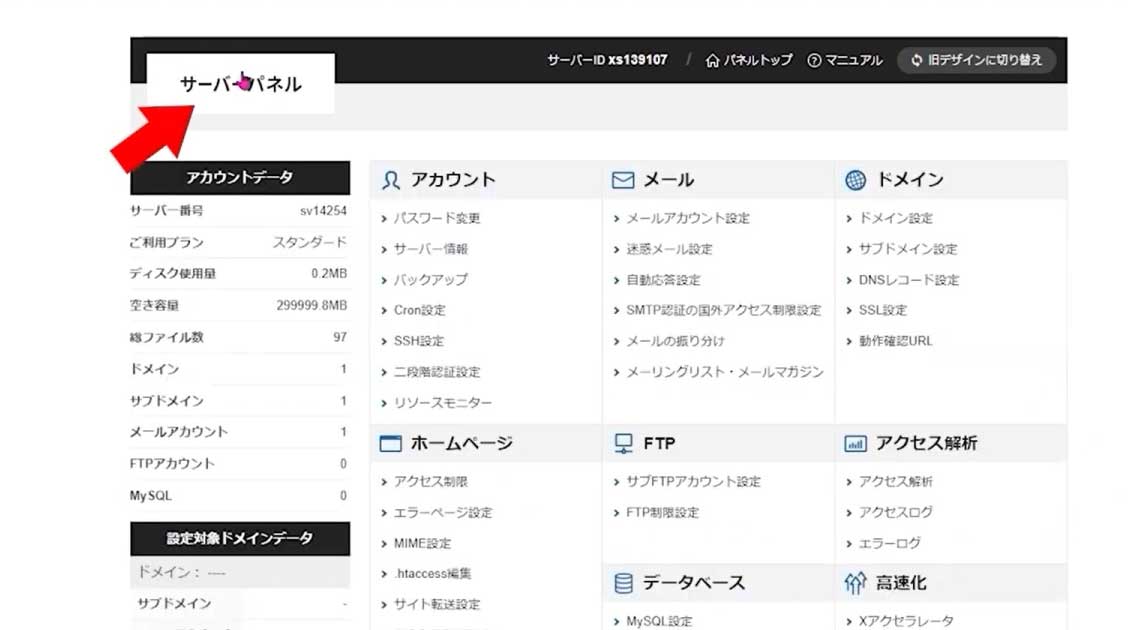
Task: Open DNSレコード設定 settings
Action: coord(908,280)
